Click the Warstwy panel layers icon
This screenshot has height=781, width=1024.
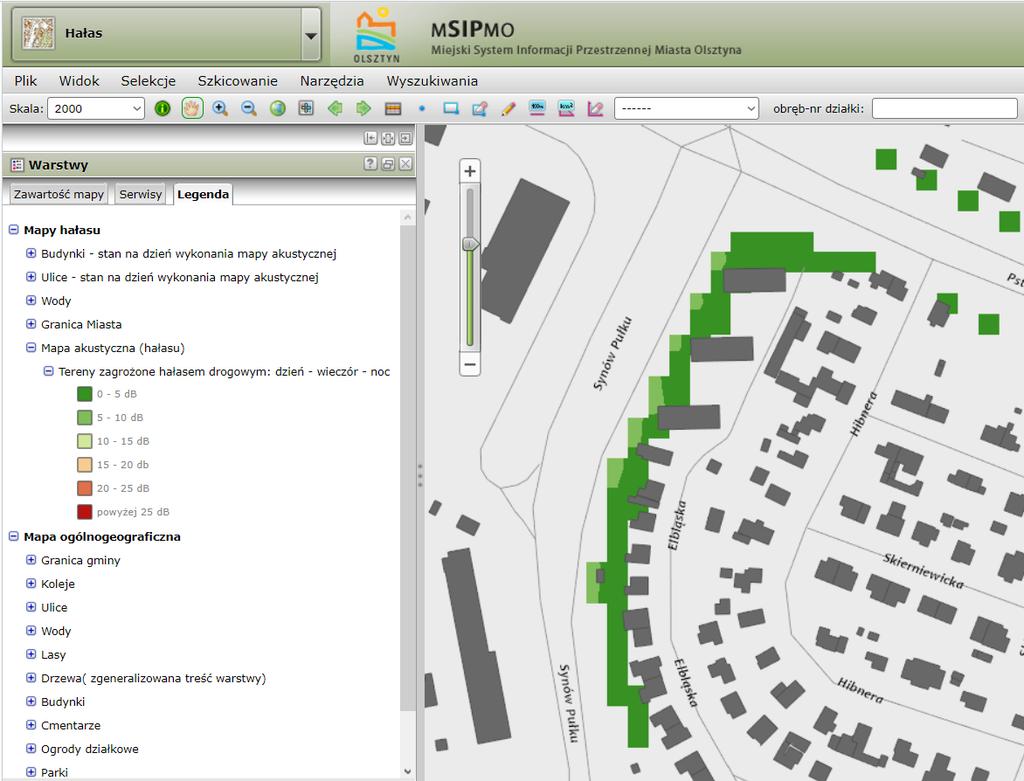point(17,165)
